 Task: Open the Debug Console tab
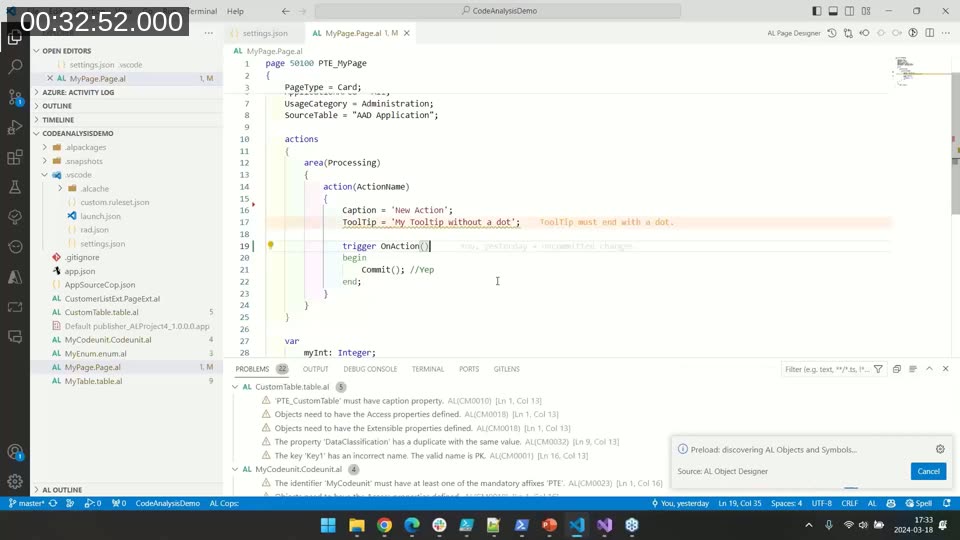click(370, 369)
